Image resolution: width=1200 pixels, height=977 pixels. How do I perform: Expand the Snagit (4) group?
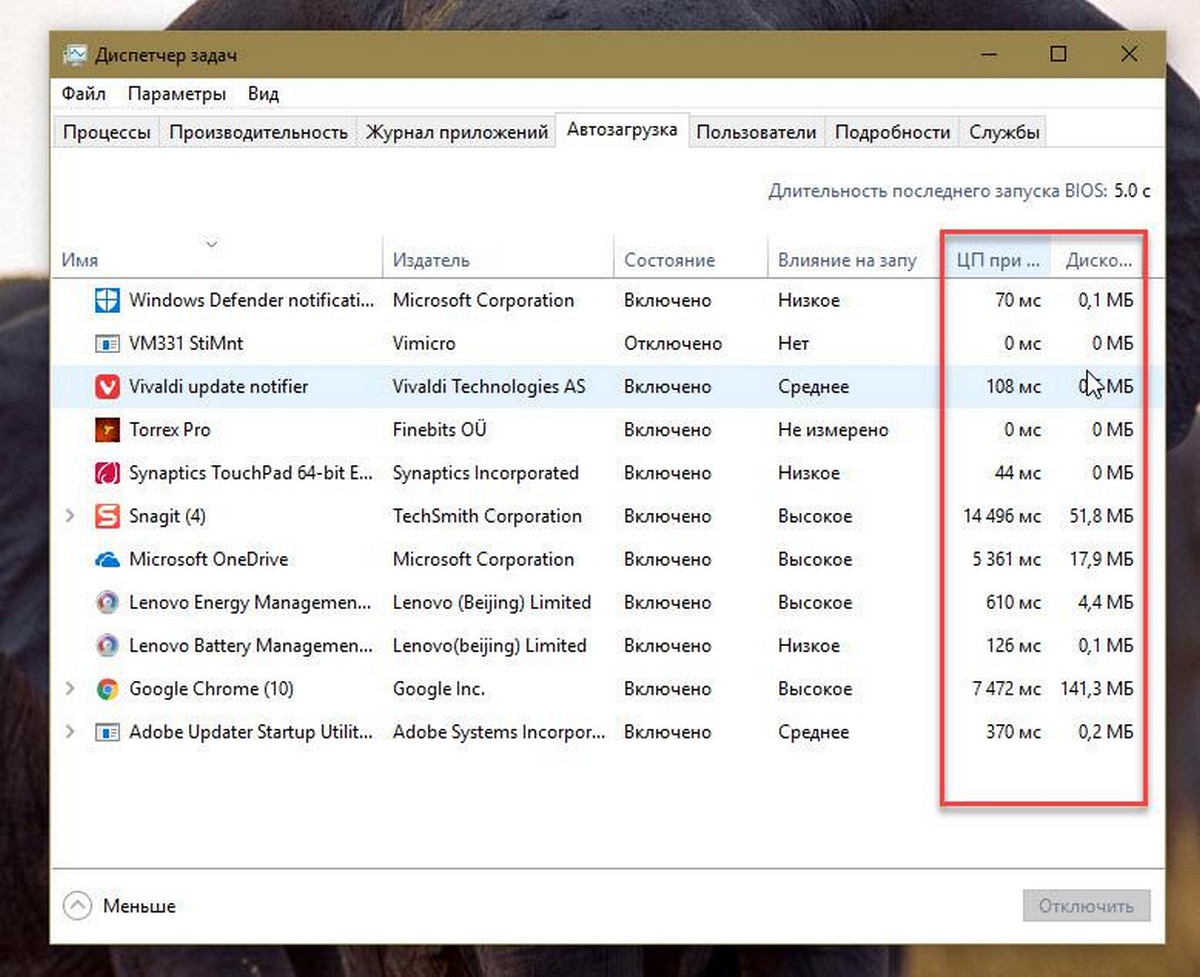pyautogui.click(x=69, y=516)
